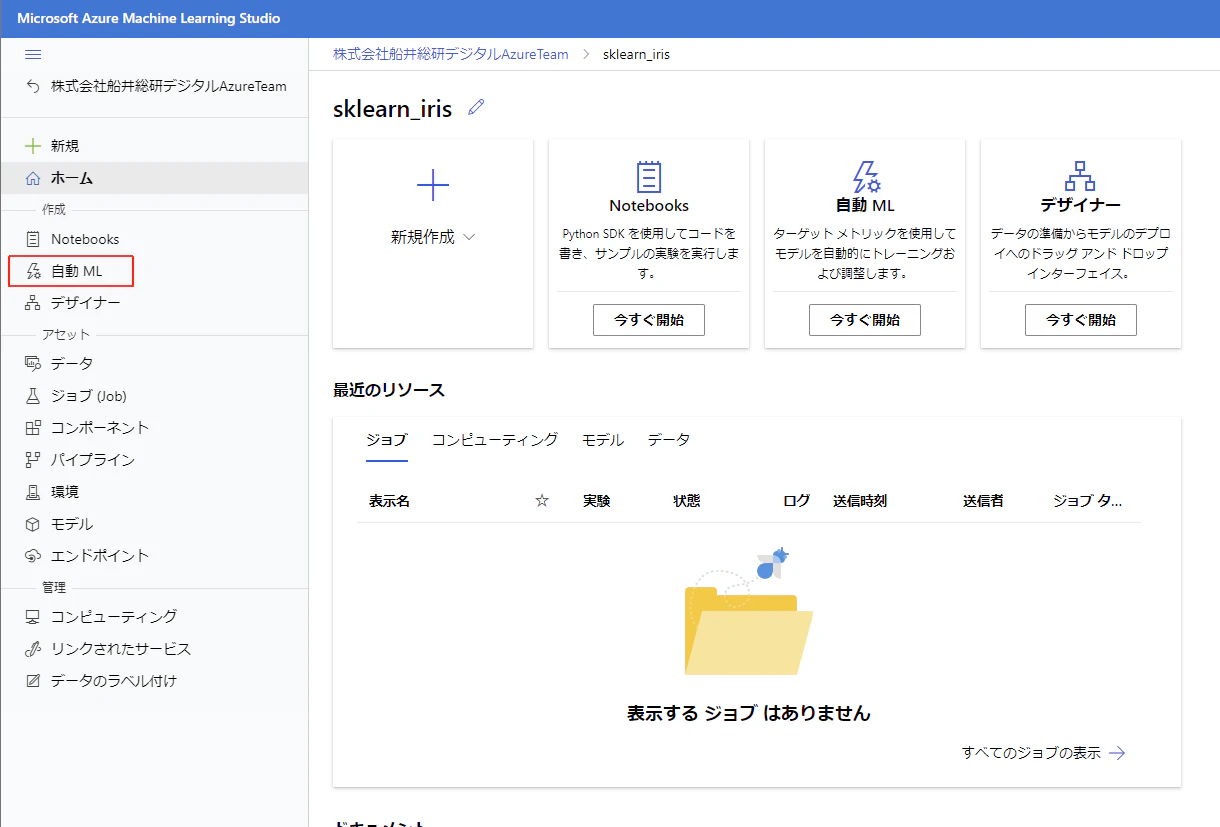
Task: Click the パイプライン icon in the sidebar
Action: tap(33, 460)
